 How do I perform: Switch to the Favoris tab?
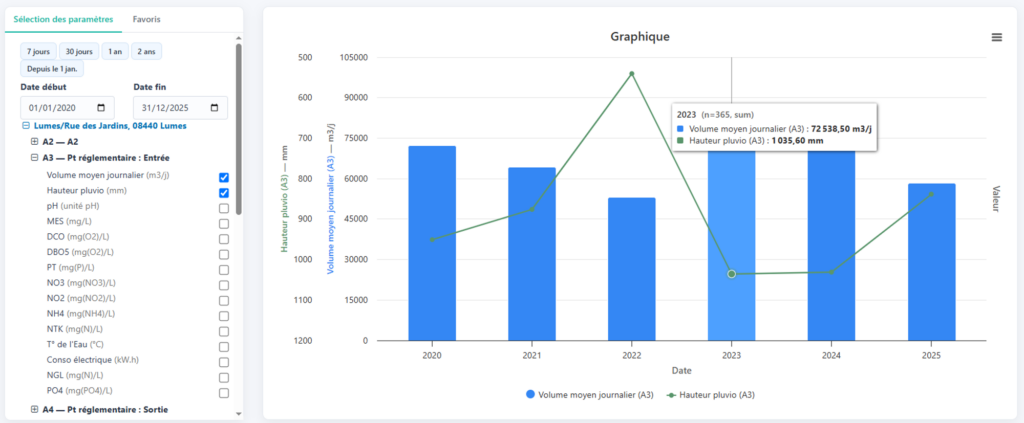(146, 20)
